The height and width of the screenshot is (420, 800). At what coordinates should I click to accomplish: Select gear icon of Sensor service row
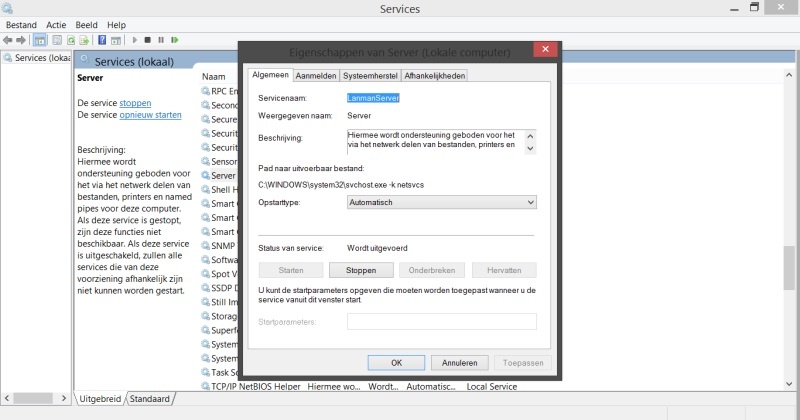click(x=206, y=161)
